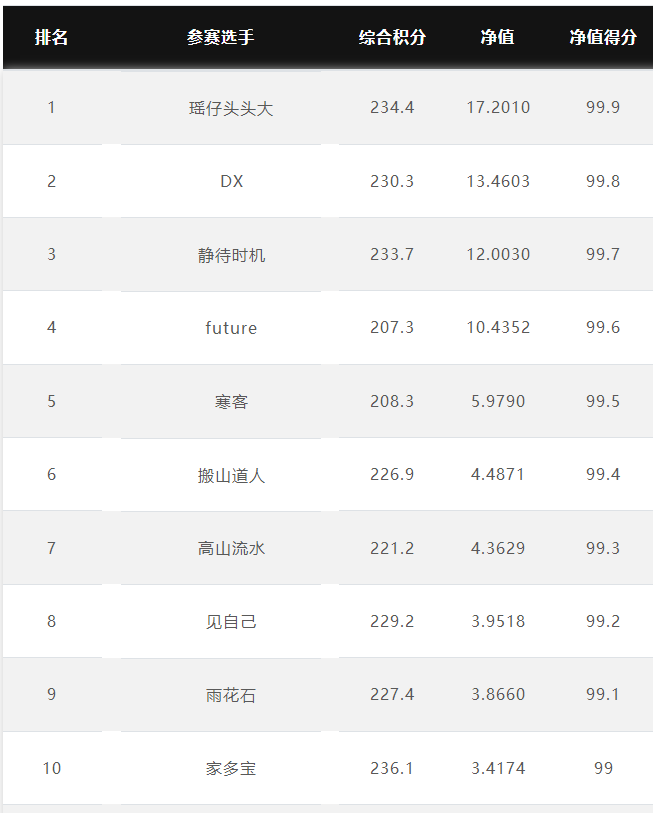Select contestant 瑶仔头头大
This screenshot has width=653, height=813.
pos(231,108)
